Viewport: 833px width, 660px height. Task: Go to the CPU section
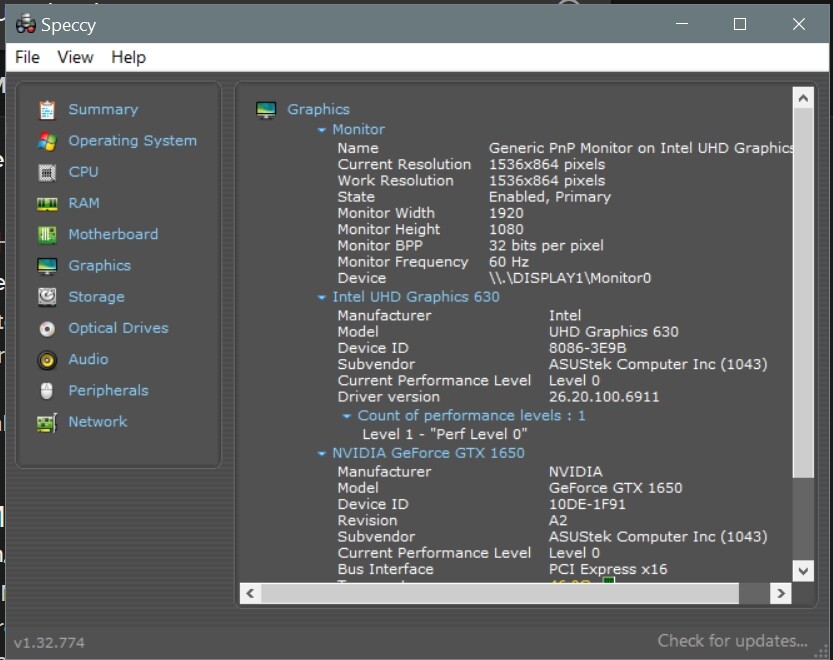(83, 172)
